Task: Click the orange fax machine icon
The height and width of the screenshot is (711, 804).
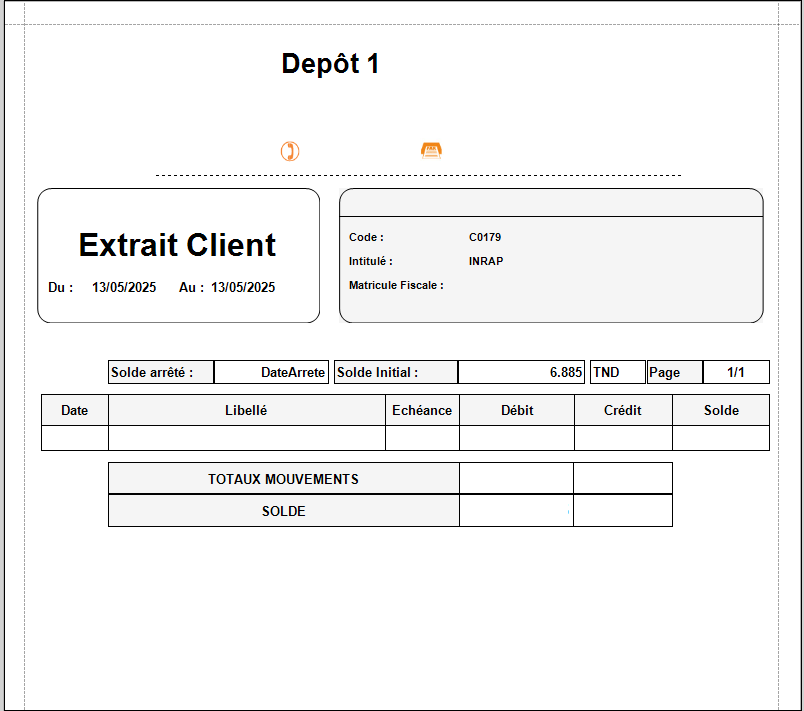Action: pyautogui.click(x=432, y=150)
